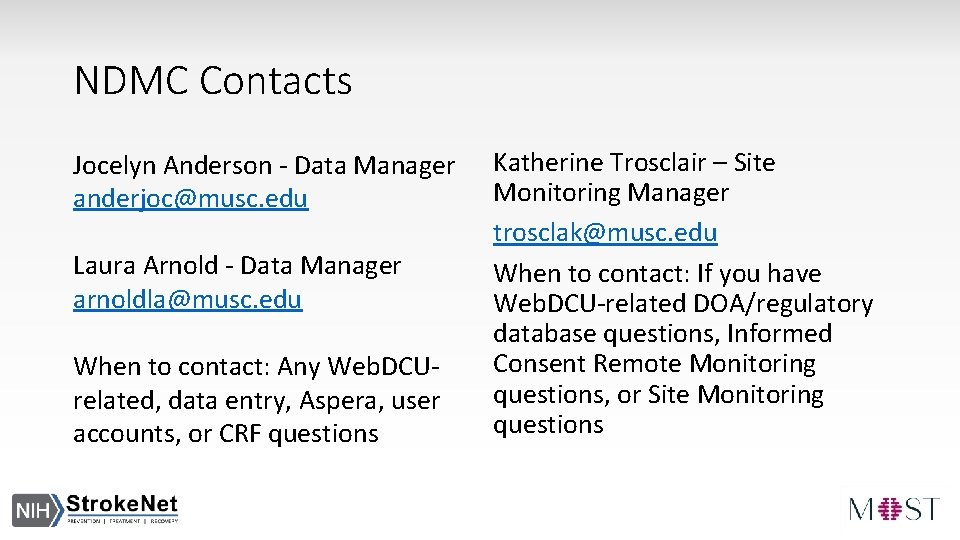Click the Prevention Treatment Recovery tagline

tap(122, 521)
